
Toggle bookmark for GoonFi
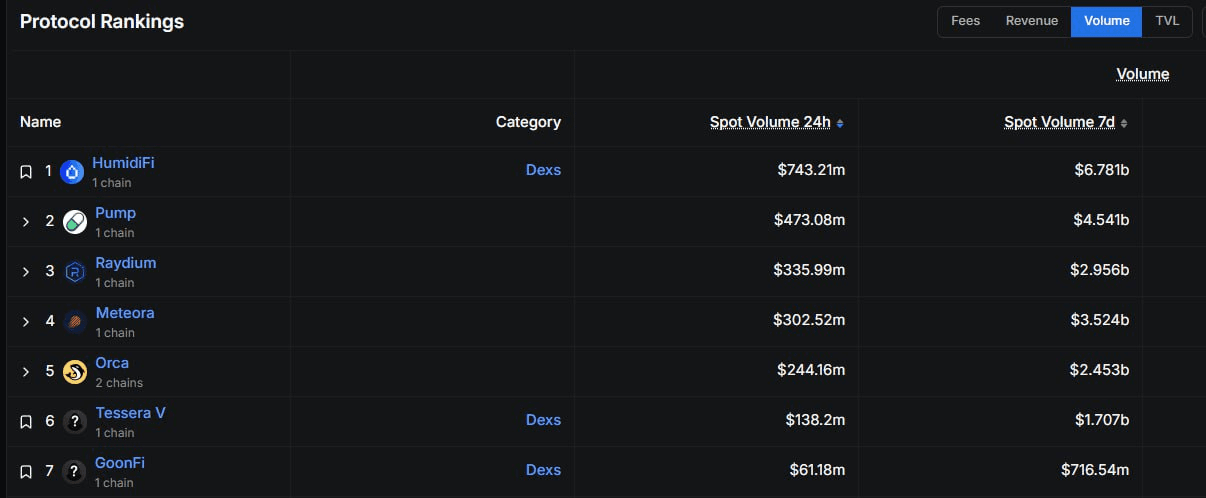26,472
